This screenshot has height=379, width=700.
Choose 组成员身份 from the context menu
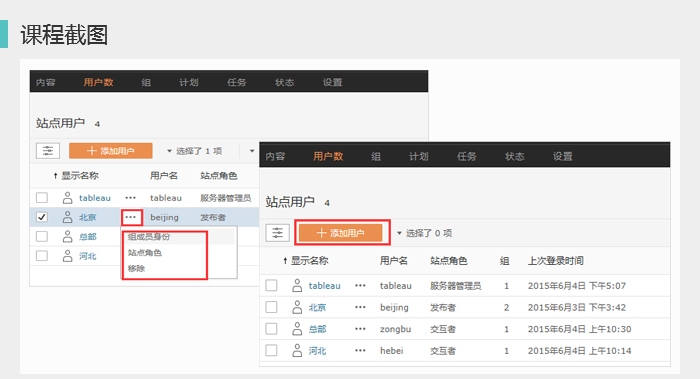tap(149, 237)
